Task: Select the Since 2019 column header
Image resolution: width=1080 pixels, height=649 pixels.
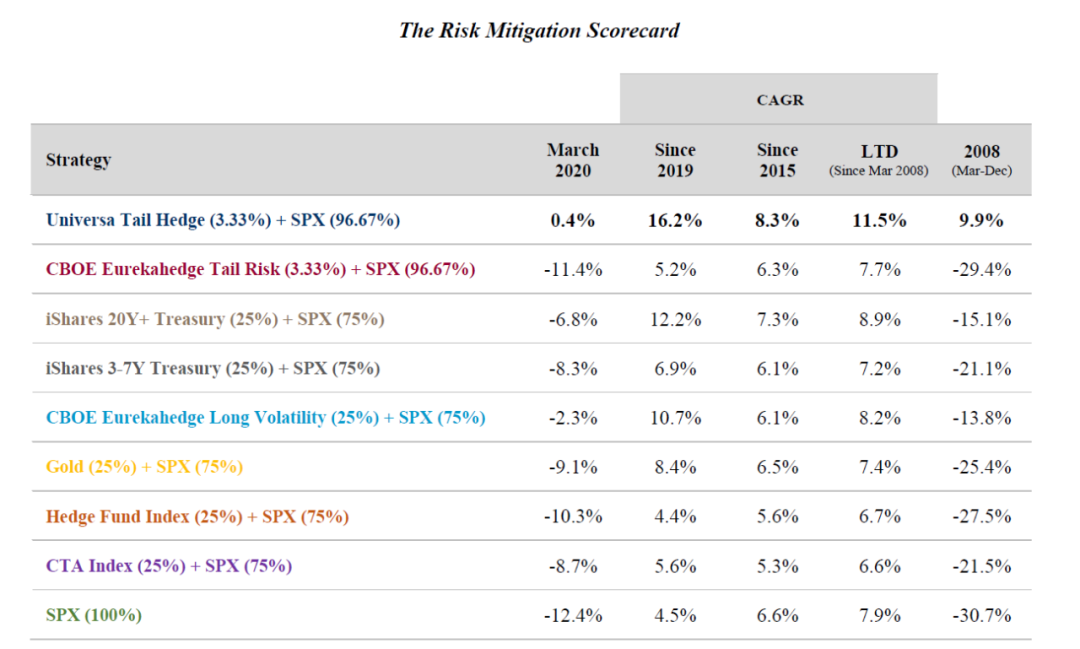Action: point(675,160)
